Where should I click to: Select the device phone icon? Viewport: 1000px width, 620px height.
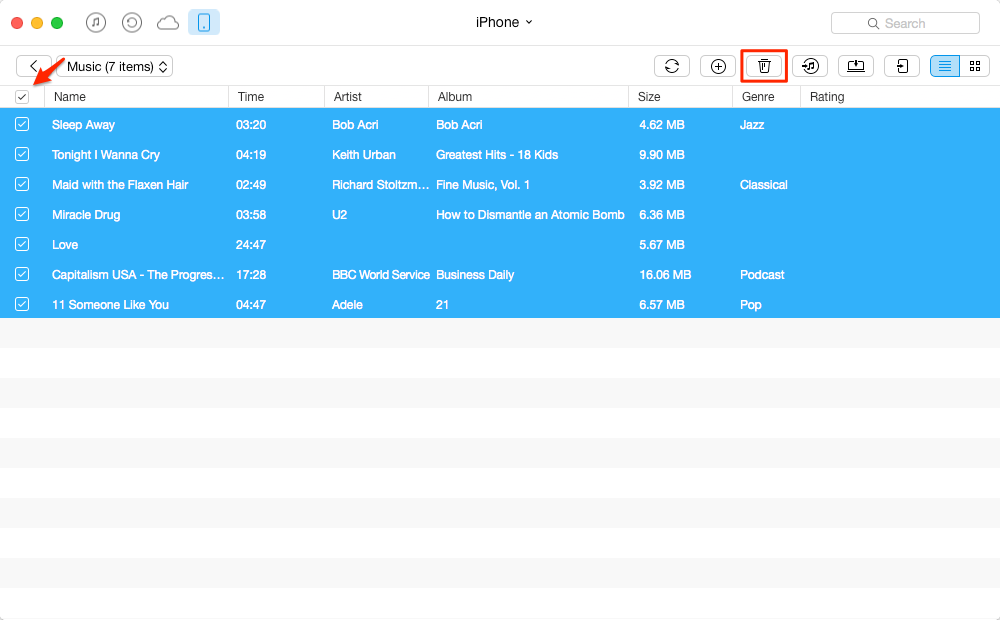click(x=204, y=22)
